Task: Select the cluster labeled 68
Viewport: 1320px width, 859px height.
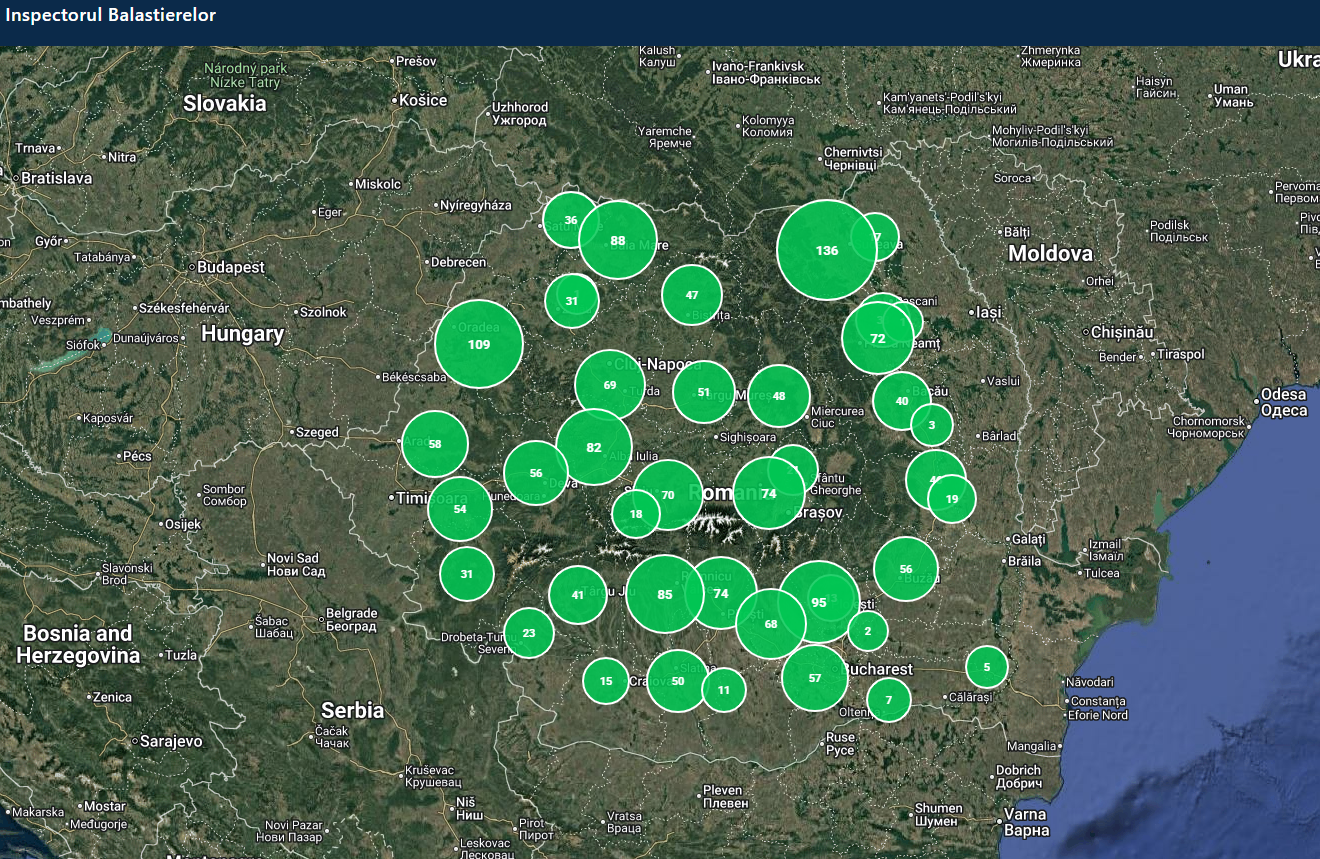Action: (771, 624)
